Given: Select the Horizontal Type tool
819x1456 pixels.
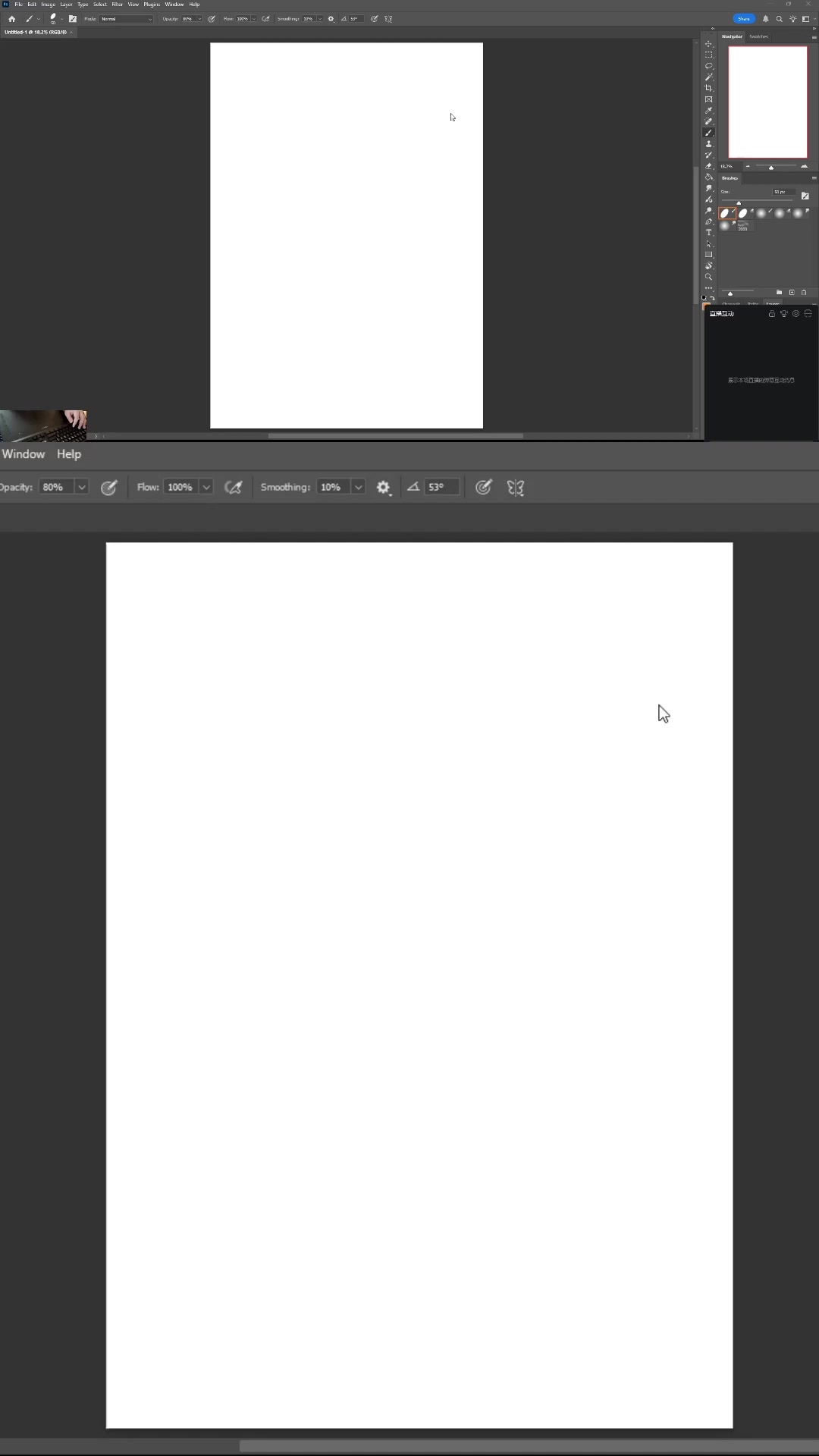Looking at the screenshot, I should pyautogui.click(x=708, y=232).
